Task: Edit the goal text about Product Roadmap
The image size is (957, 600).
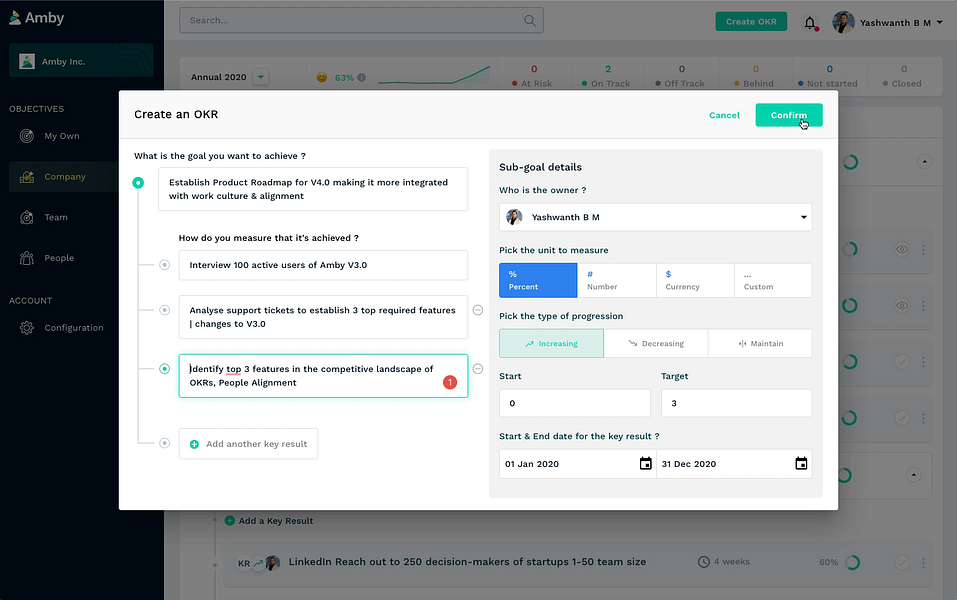Action: [x=313, y=189]
